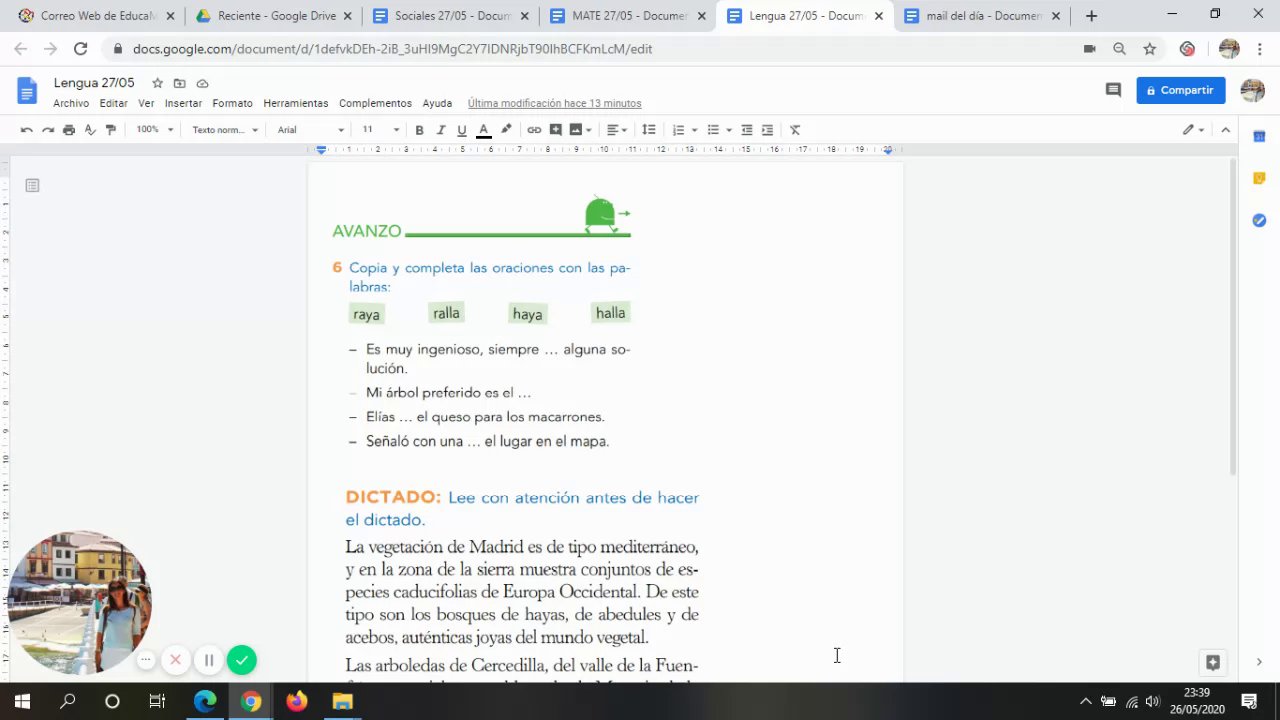Open Google Tasks side panel
The image size is (1280, 720).
(1259, 220)
